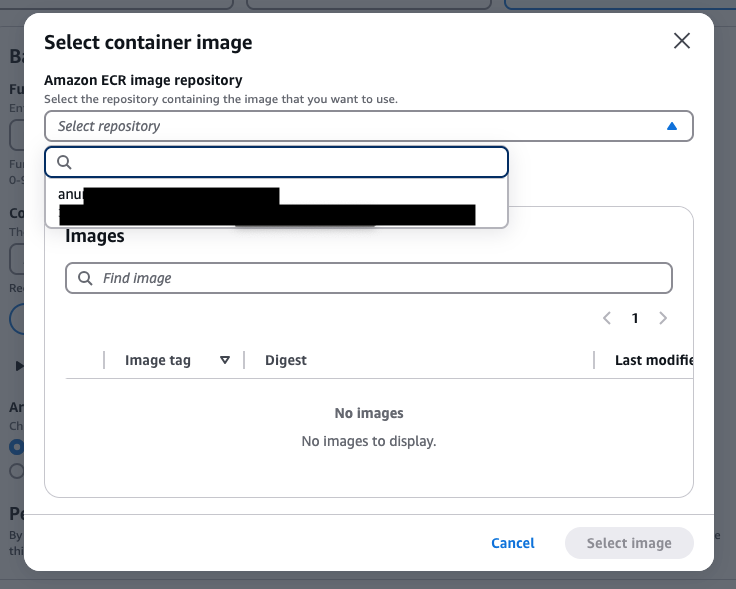Click the repository search field
The width and height of the screenshot is (736, 589).
point(276,162)
